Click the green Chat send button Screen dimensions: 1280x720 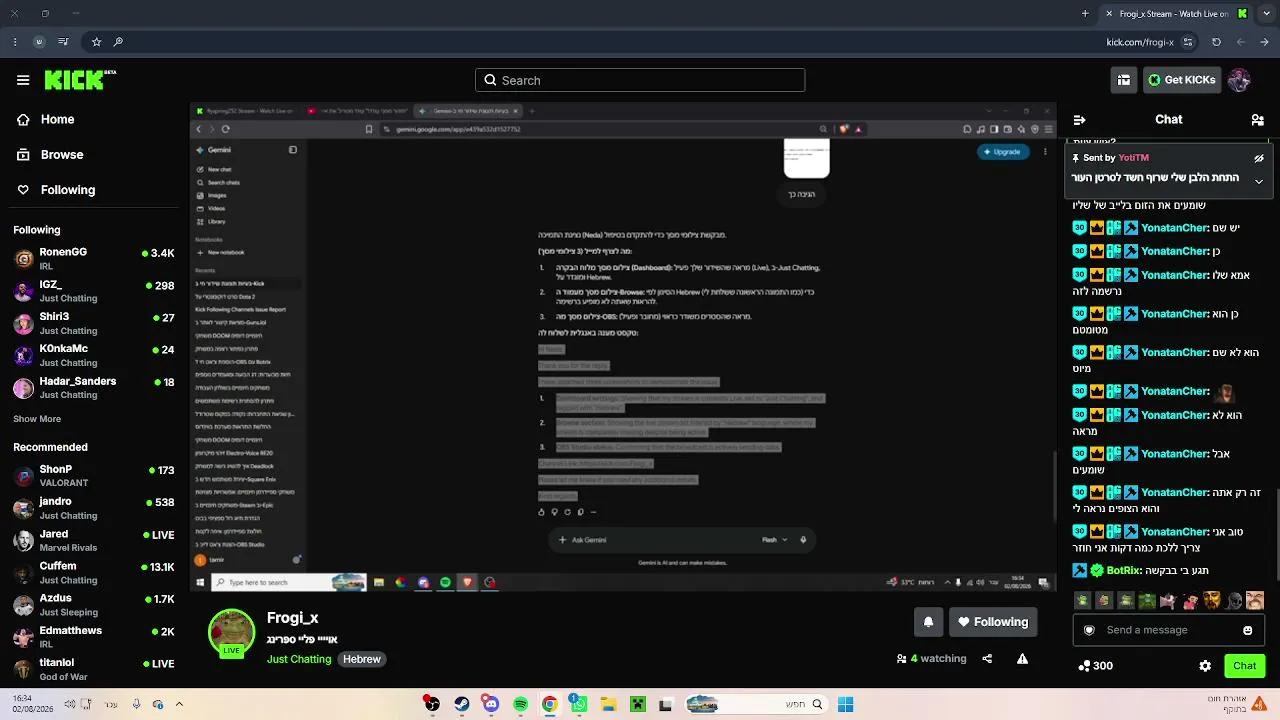[x=1244, y=666]
